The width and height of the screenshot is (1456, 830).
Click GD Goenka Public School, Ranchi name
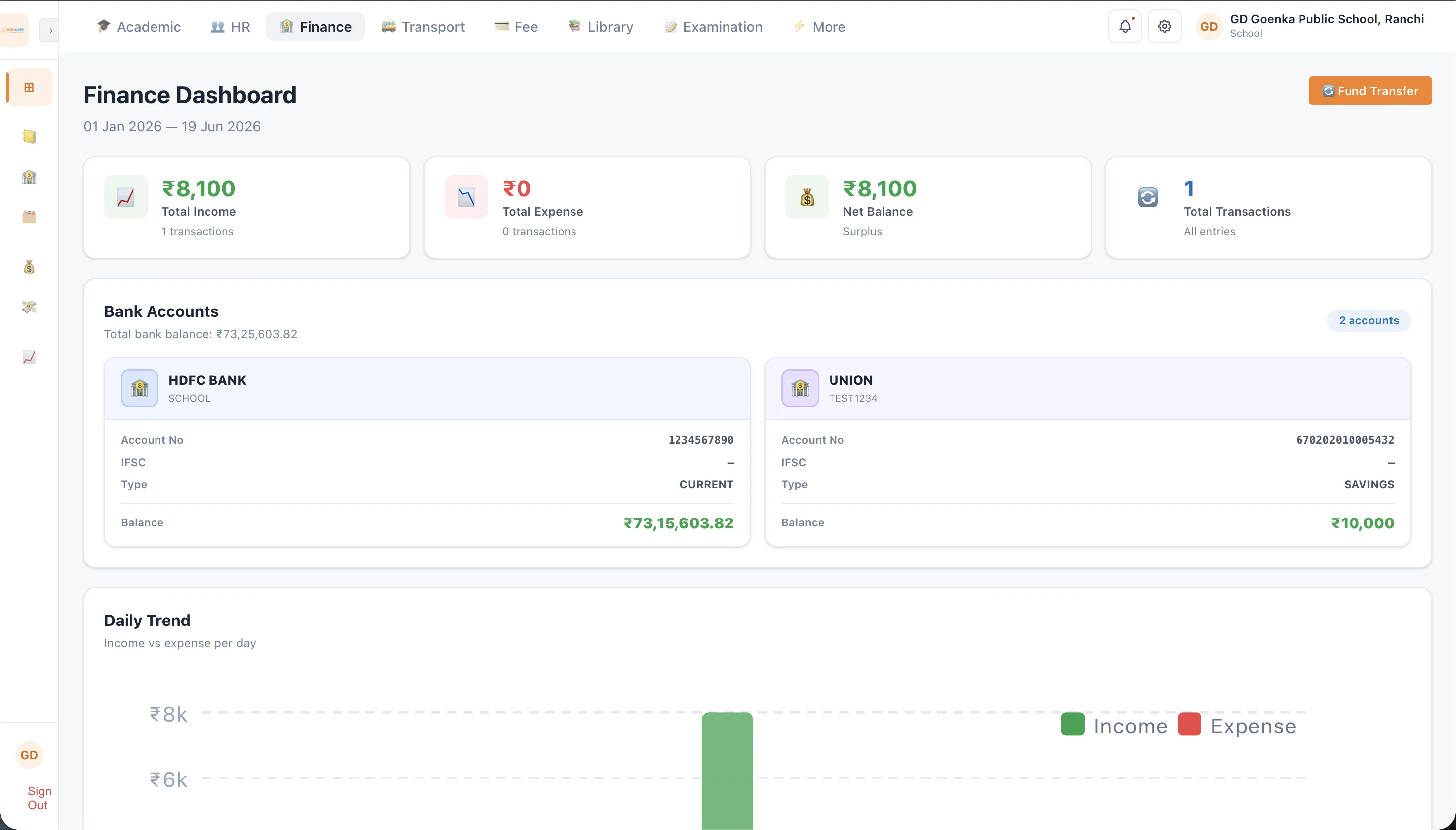1326,19
